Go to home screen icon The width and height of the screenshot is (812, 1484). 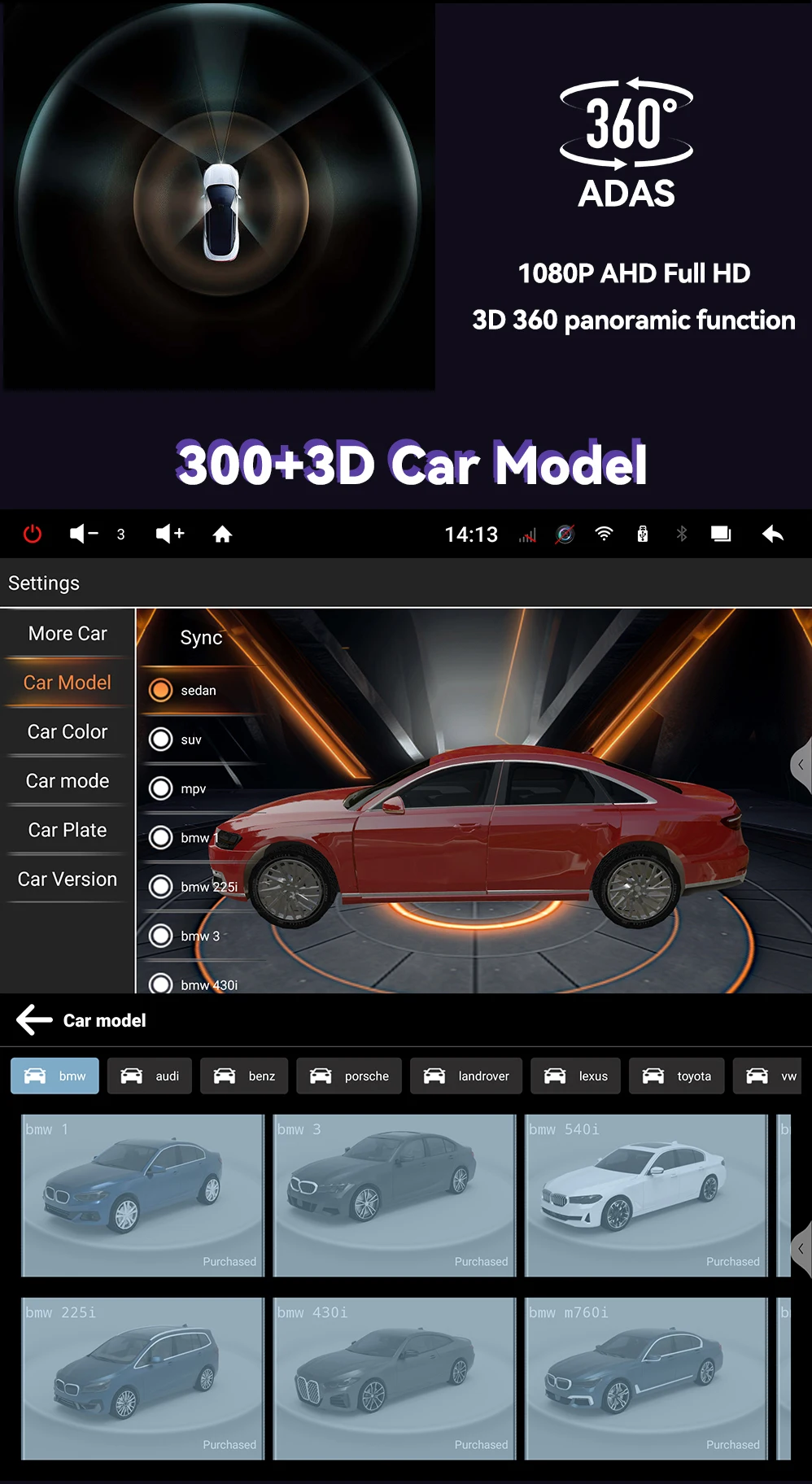[x=222, y=534]
